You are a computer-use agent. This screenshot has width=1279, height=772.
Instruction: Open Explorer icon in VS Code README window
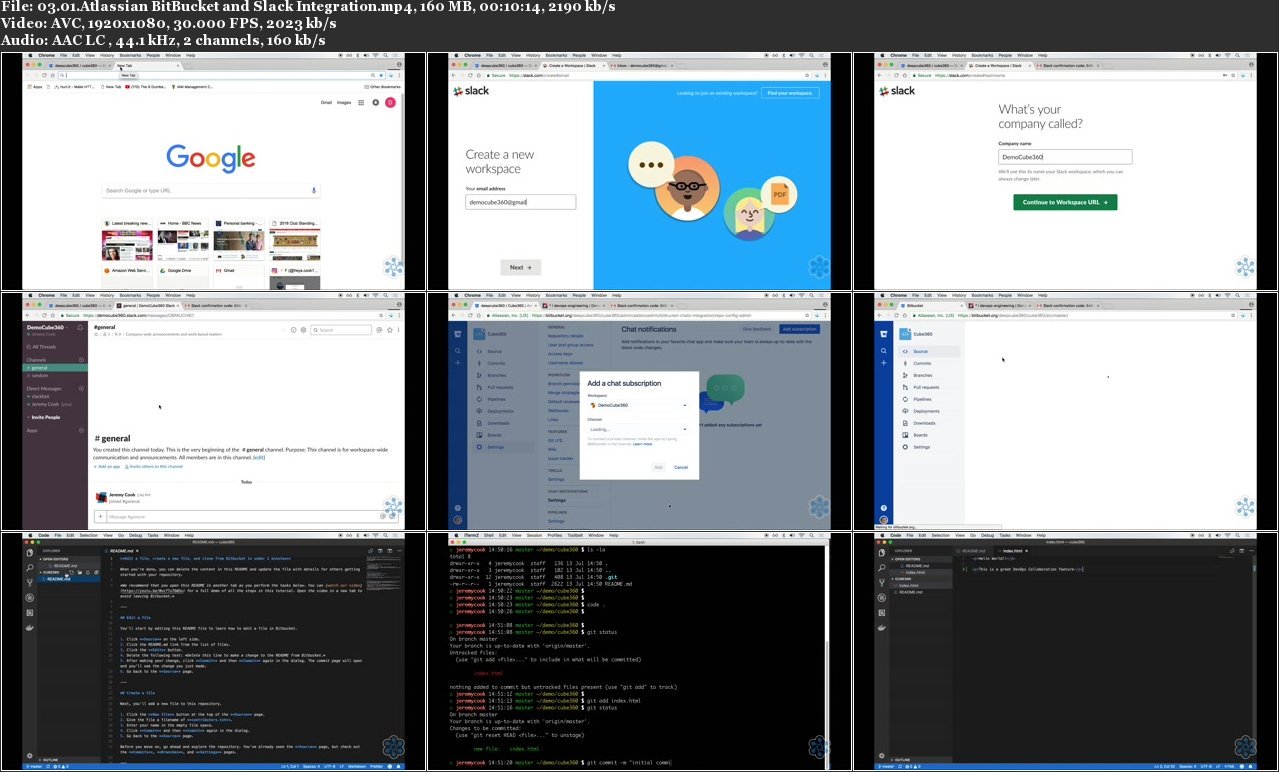[30, 553]
